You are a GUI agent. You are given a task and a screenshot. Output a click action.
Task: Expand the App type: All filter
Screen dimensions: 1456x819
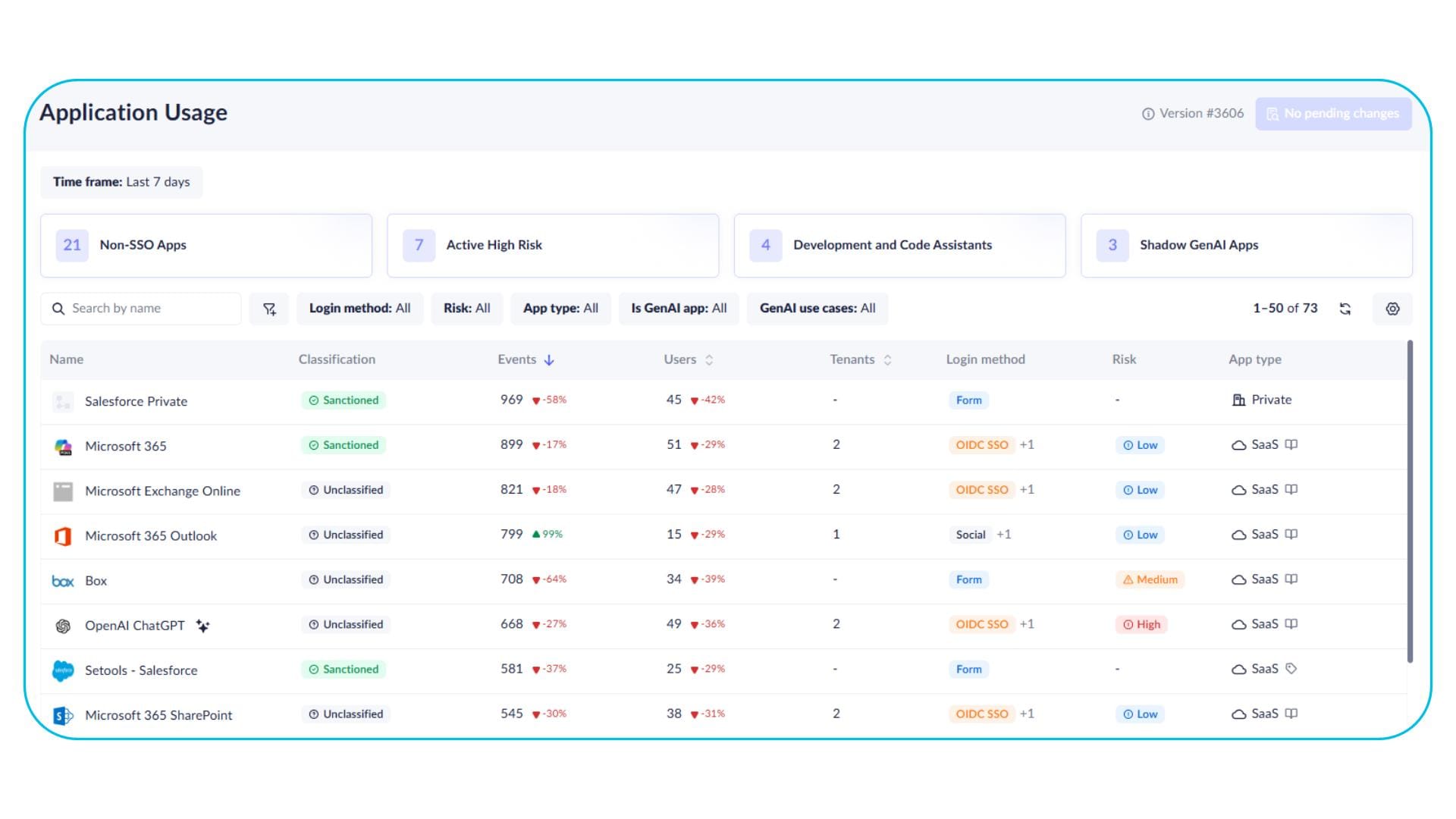coord(560,309)
